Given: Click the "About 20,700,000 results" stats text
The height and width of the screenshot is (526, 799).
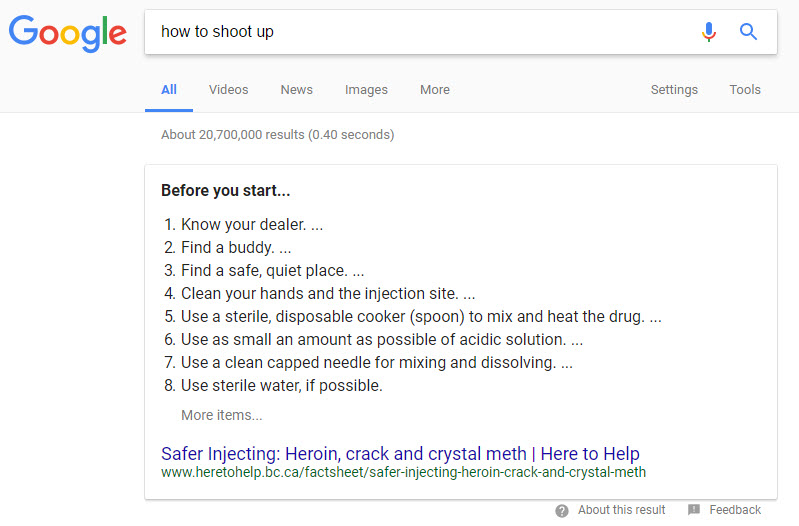Looking at the screenshot, I should pyautogui.click(x=277, y=134).
